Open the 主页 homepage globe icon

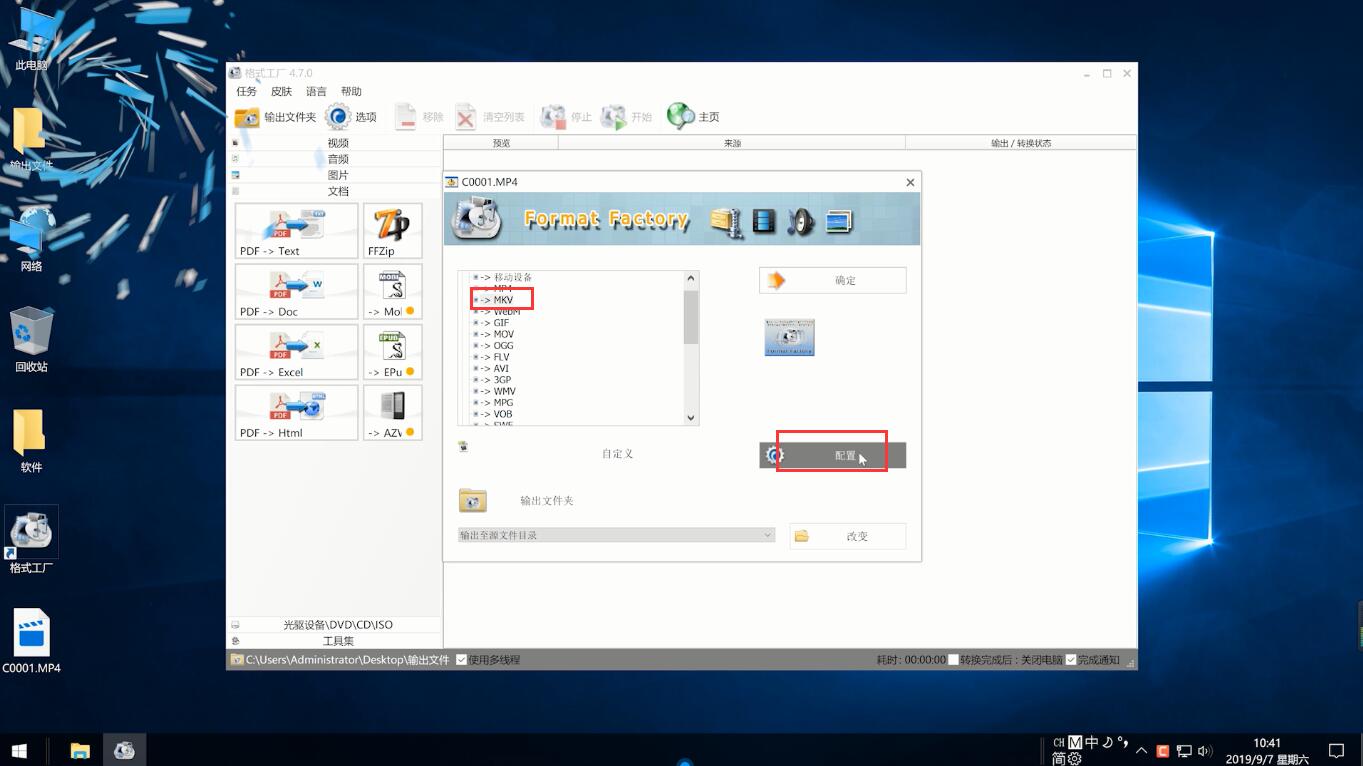pos(681,116)
